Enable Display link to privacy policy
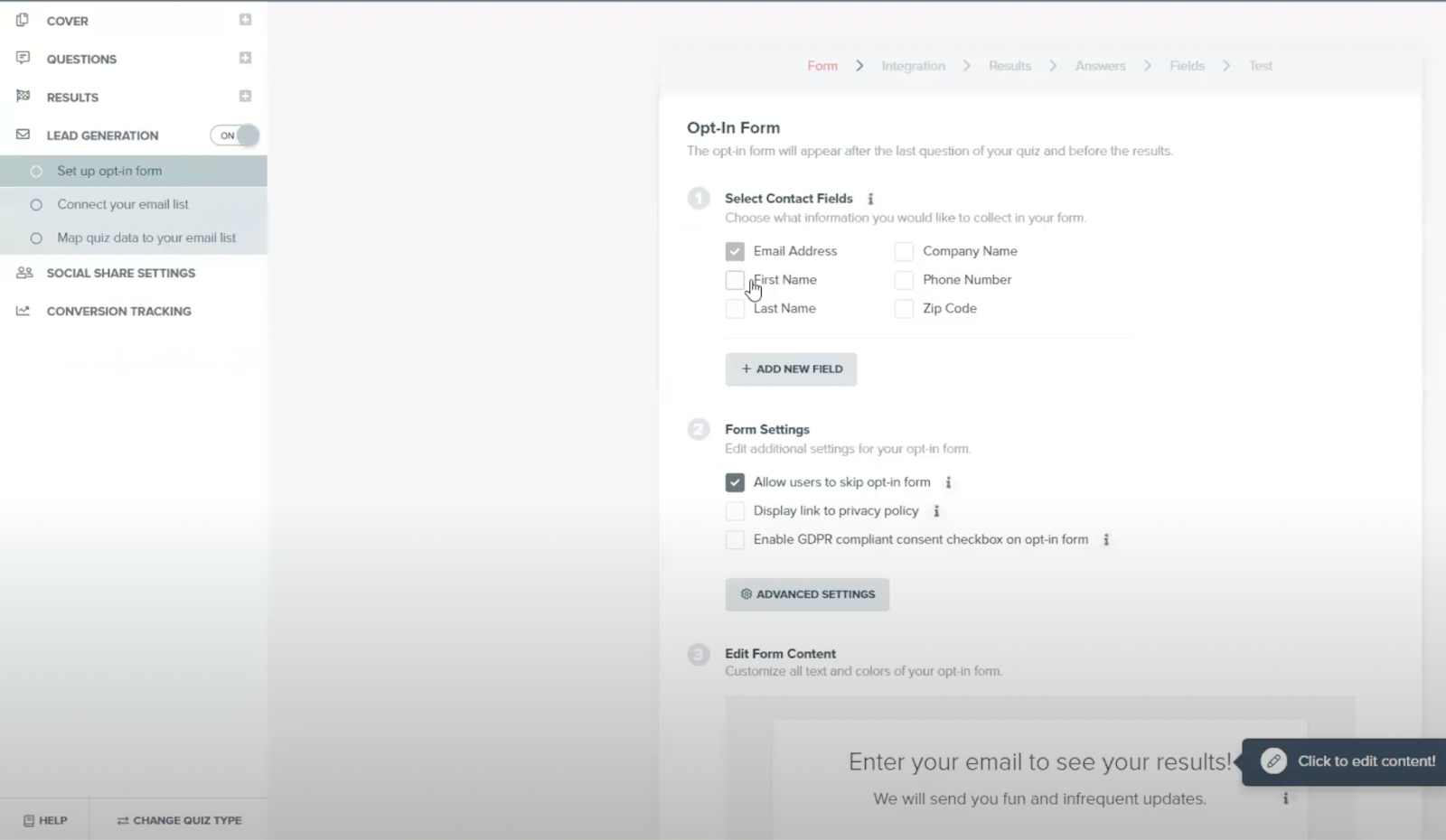Image resolution: width=1446 pixels, height=840 pixels. pyautogui.click(x=735, y=511)
